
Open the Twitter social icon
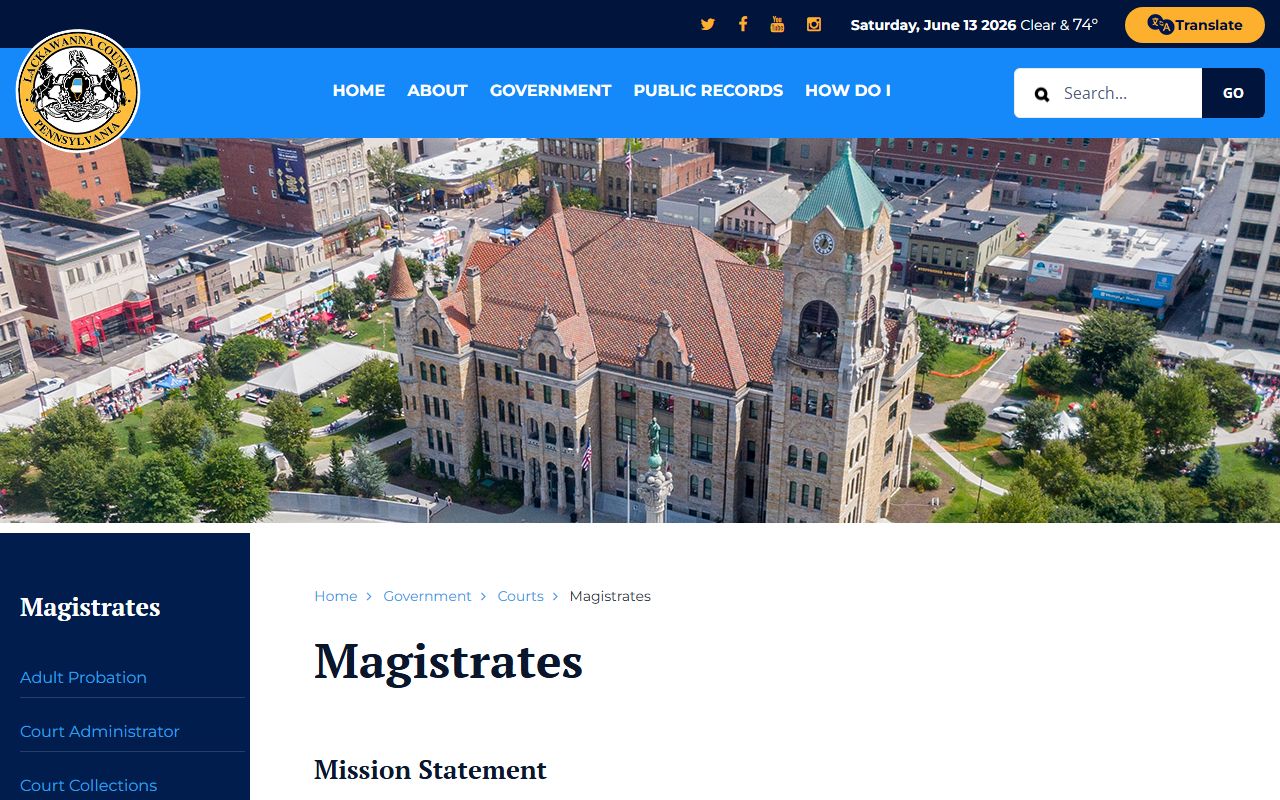coord(708,25)
